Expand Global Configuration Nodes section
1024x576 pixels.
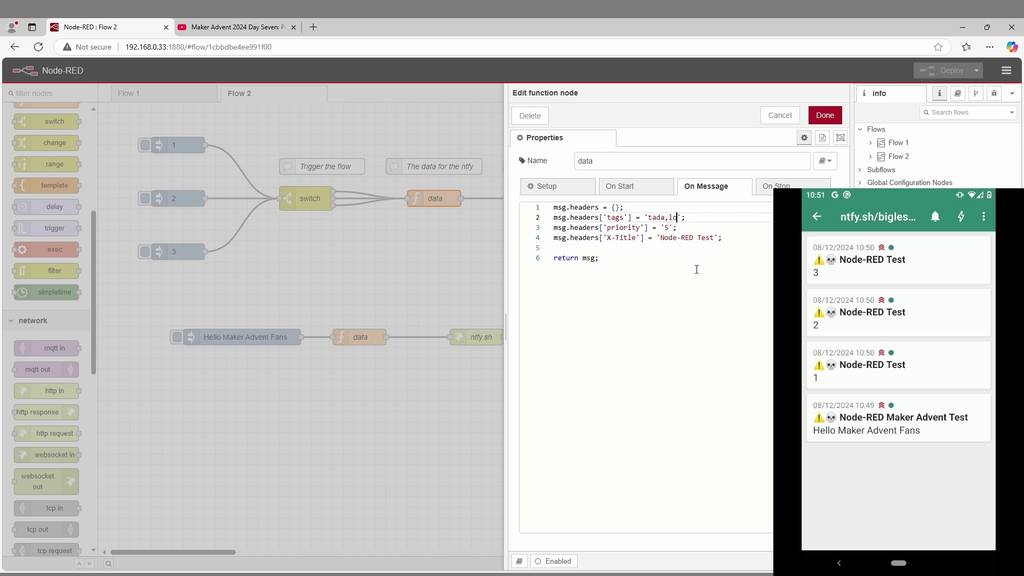[x=860, y=183]
